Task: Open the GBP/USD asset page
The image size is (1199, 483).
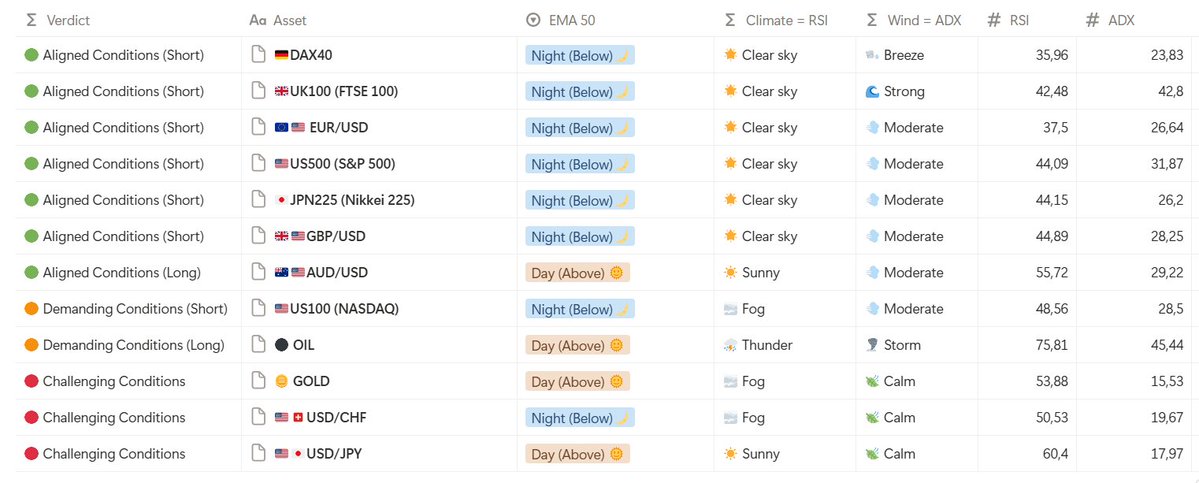Action: pyautogui.click(x=336, y=236)
